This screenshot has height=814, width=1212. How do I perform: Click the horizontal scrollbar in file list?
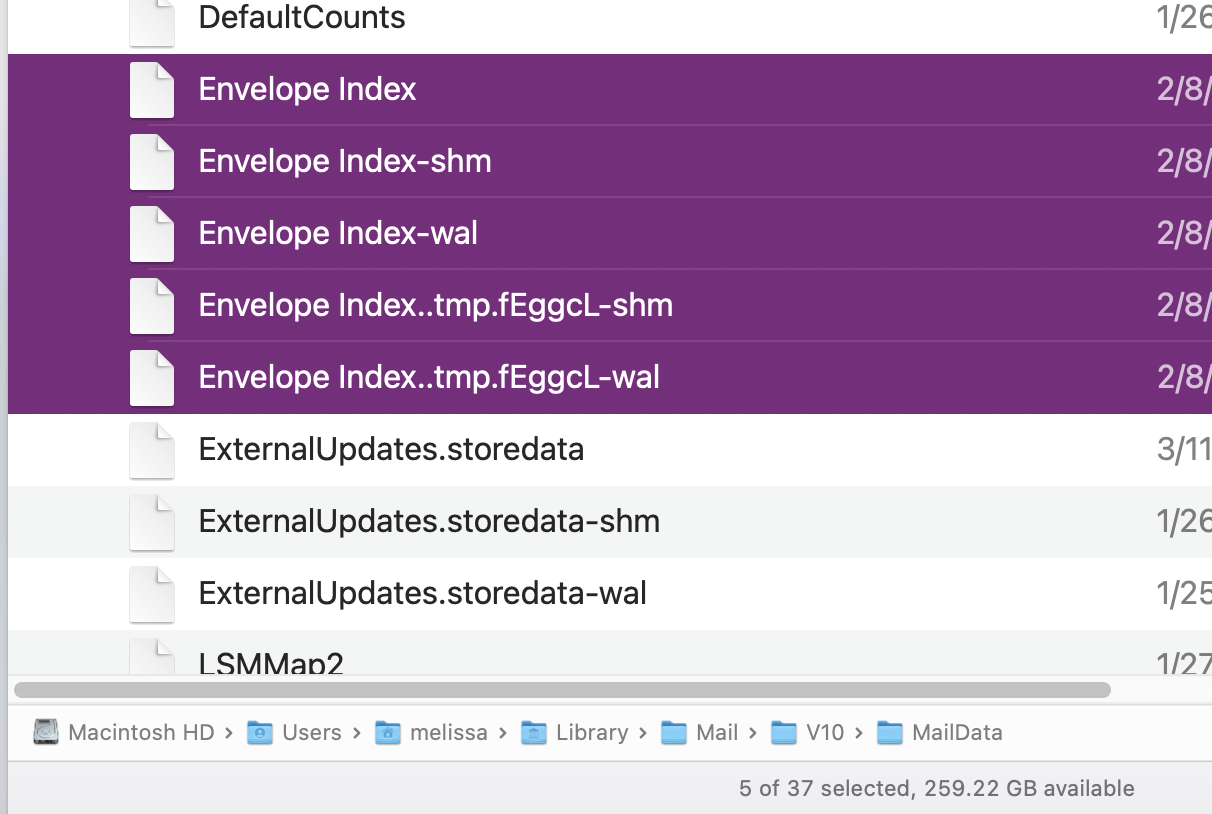(x=562, y=690)
